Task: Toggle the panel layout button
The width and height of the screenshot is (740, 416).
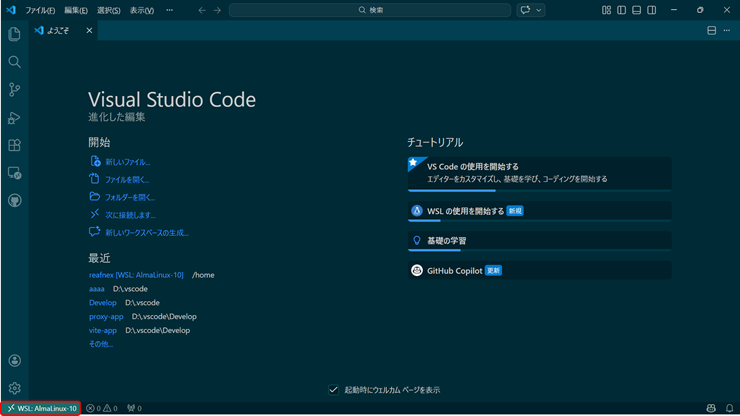Action: pyautogui.click(x=636, y=10)
